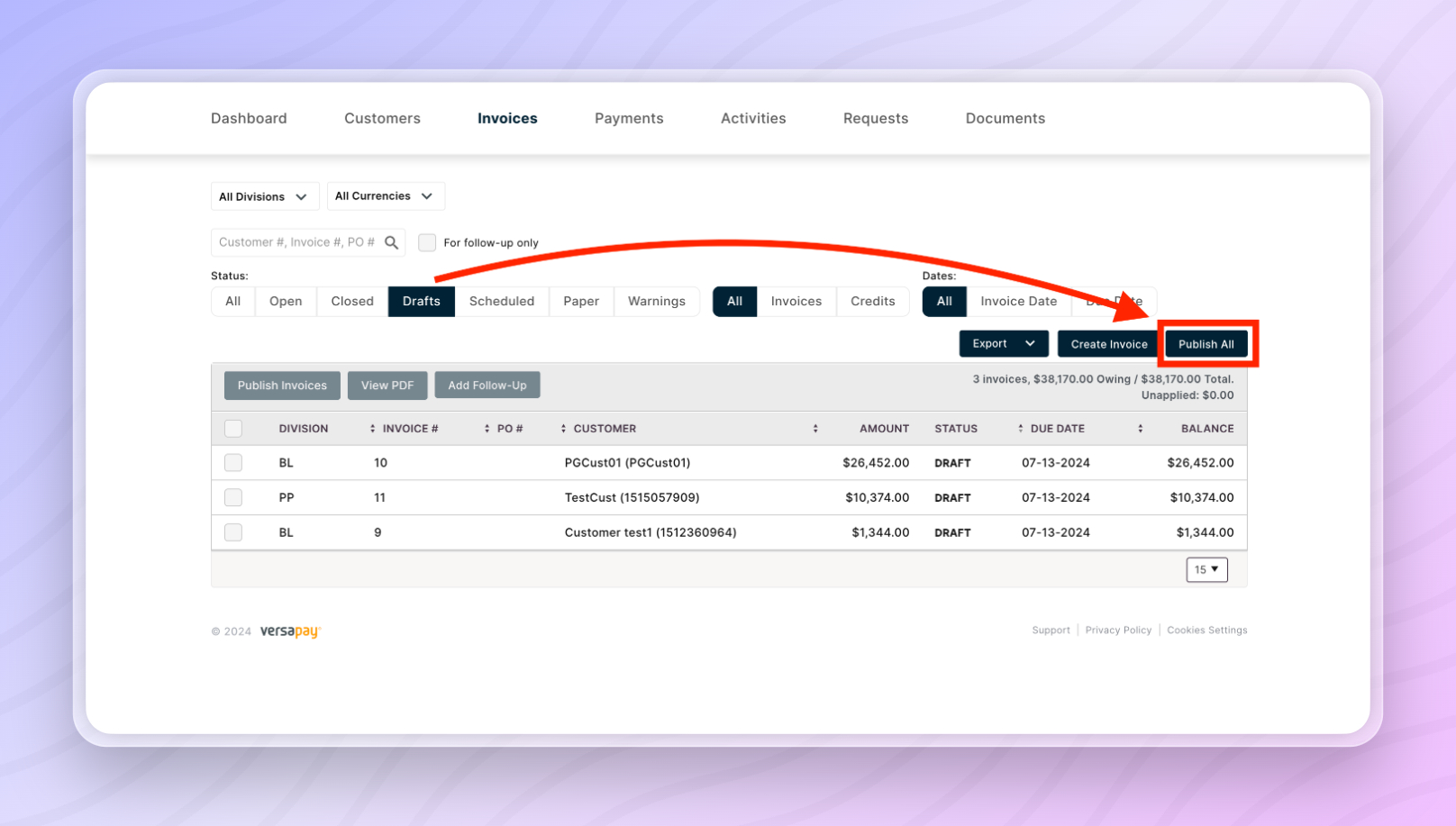This screenshot has height=826, width=1456.
Task: Click the $1,344.00 amount cell
Action: pyautogui.click(x=880, y=532)
